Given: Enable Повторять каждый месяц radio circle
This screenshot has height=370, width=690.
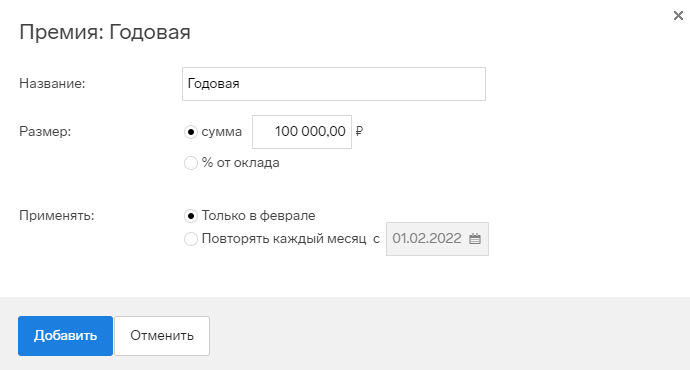Looking at the screenshot, I should click(x=191, y=239).
